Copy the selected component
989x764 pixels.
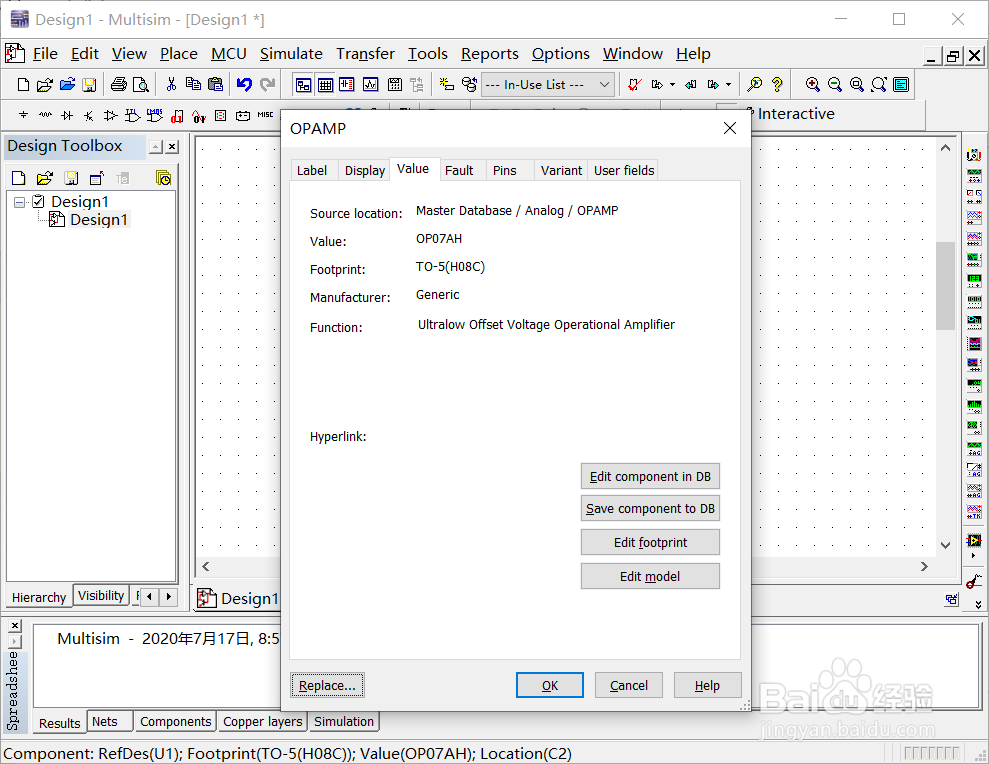193,85
